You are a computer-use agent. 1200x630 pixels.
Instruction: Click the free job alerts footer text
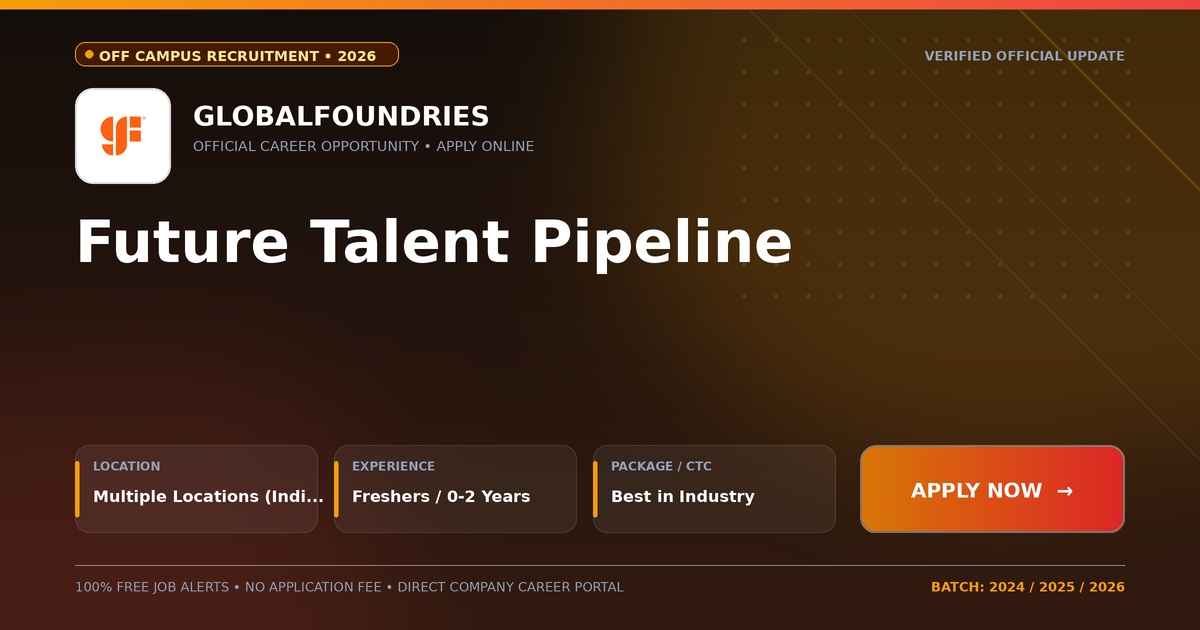click(x=349, y=587)
